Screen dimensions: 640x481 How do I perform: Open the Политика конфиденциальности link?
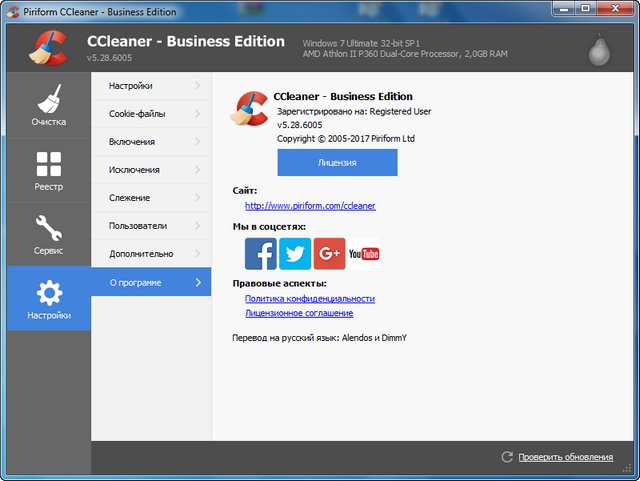310,298
